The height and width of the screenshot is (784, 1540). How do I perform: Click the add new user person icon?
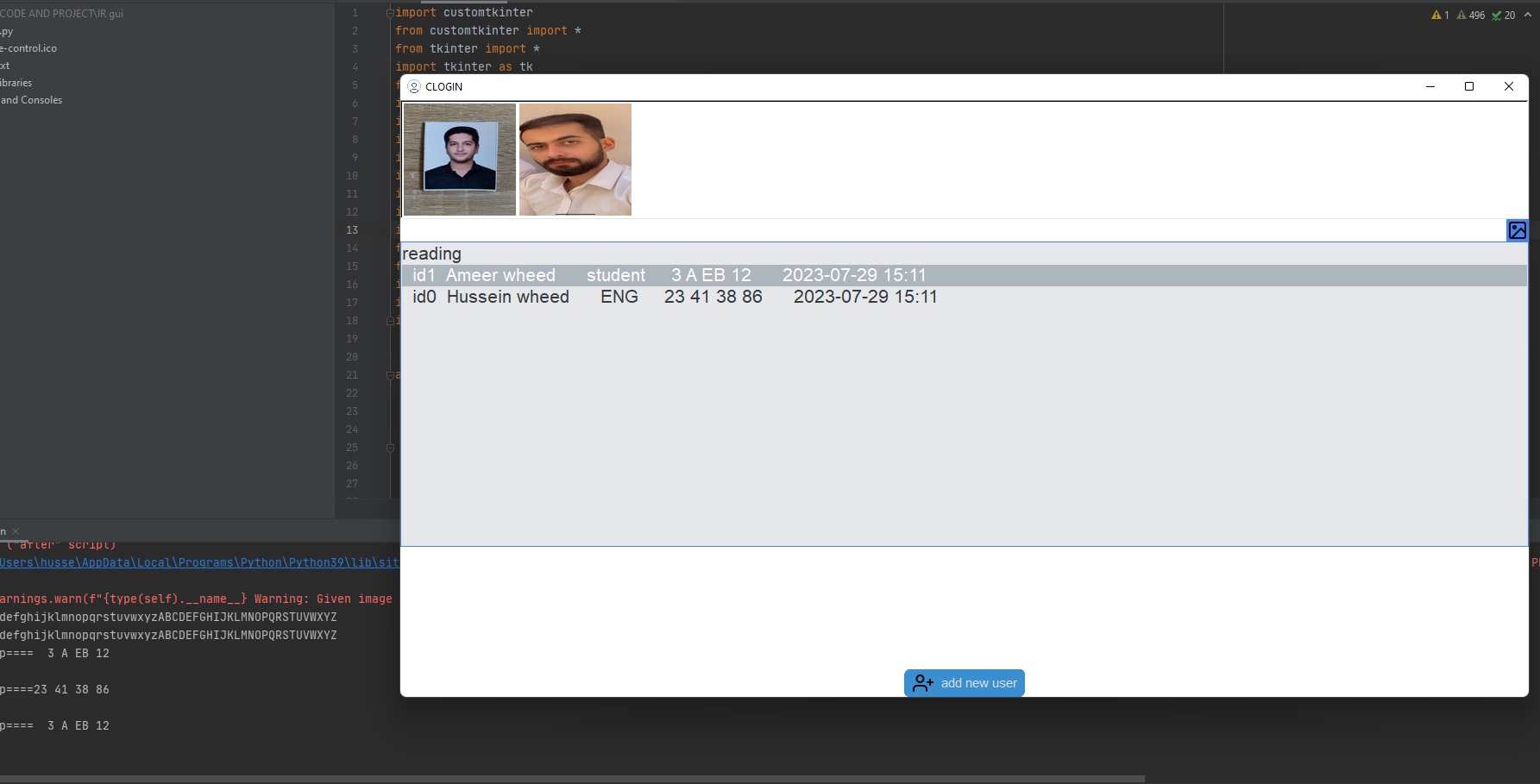pos(922,682)
